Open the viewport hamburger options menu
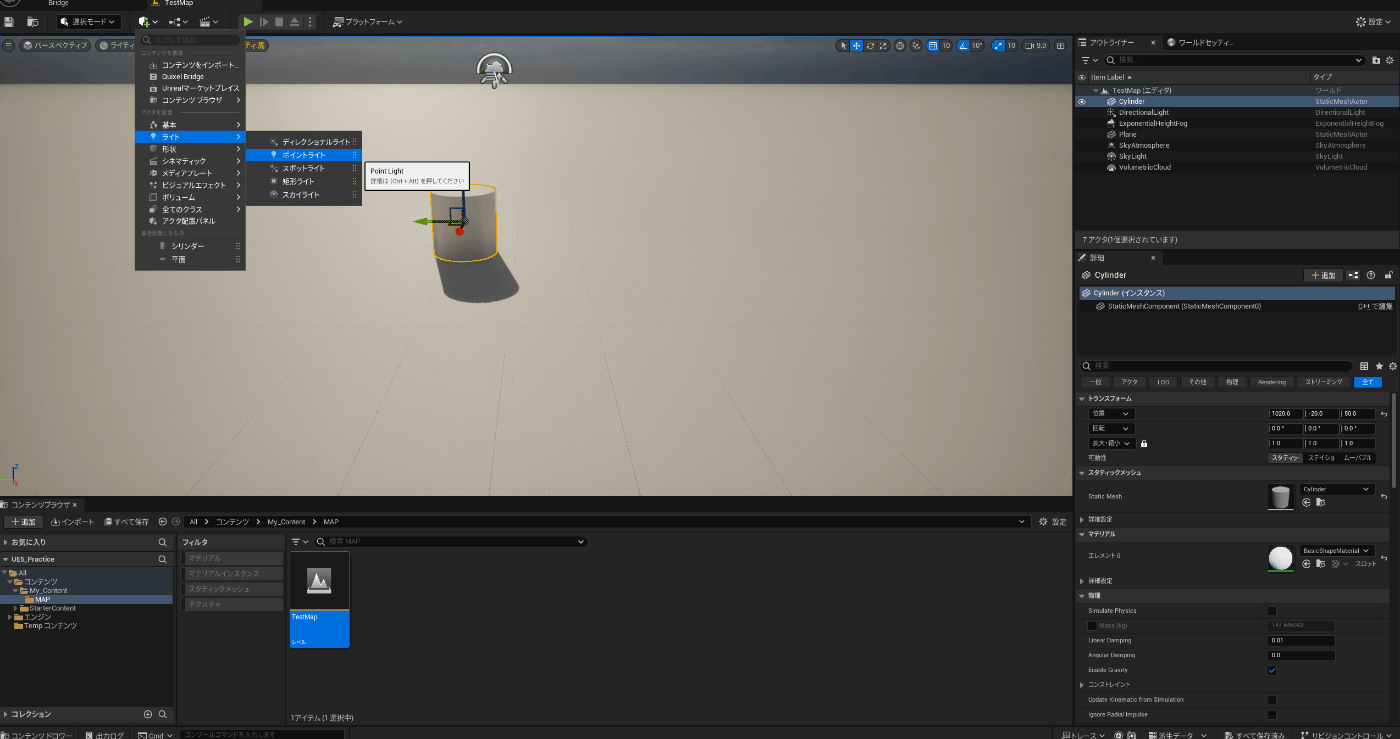Viewport: 1400px width, 739px height. (x=9, y=45)
